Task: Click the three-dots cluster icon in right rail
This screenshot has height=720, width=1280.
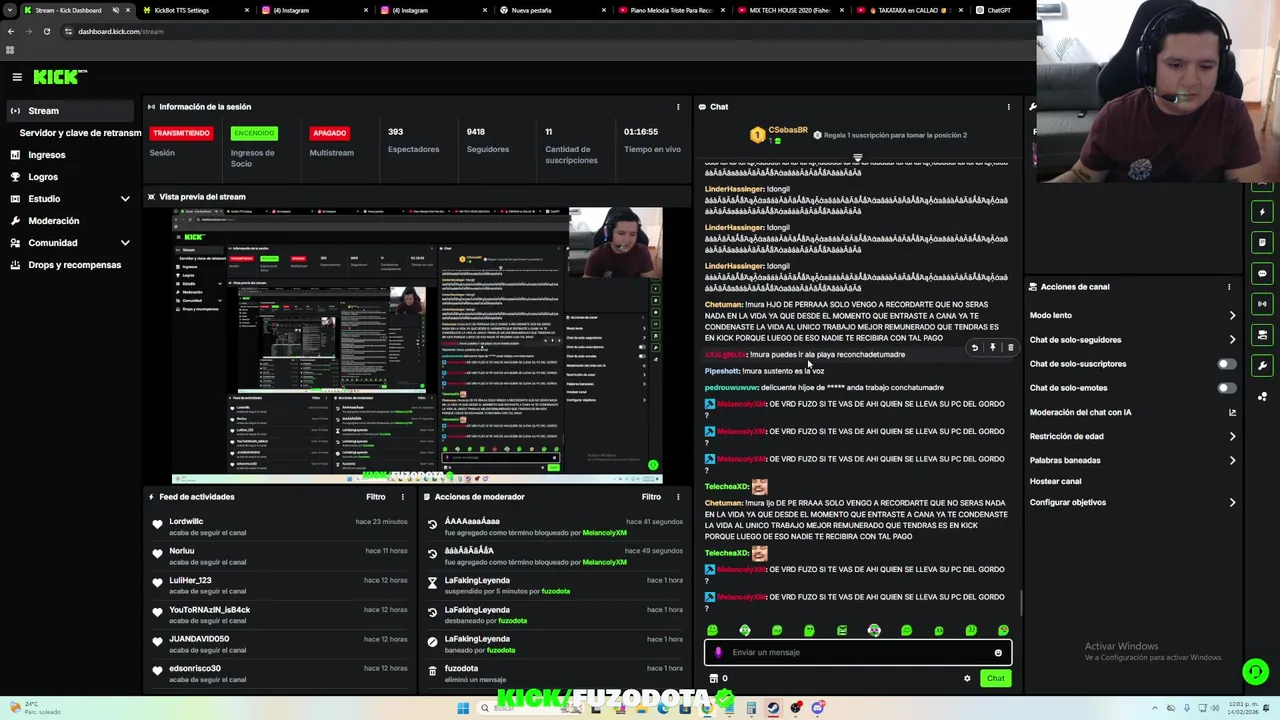Action: click(1262, 397)
